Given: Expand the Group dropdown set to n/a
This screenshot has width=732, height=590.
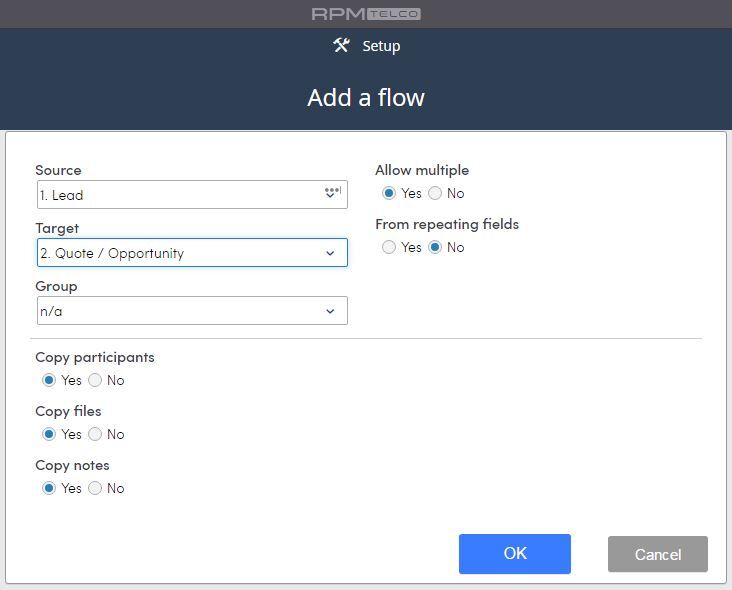Looking at the screenshot, I should [x=192, y=310].
